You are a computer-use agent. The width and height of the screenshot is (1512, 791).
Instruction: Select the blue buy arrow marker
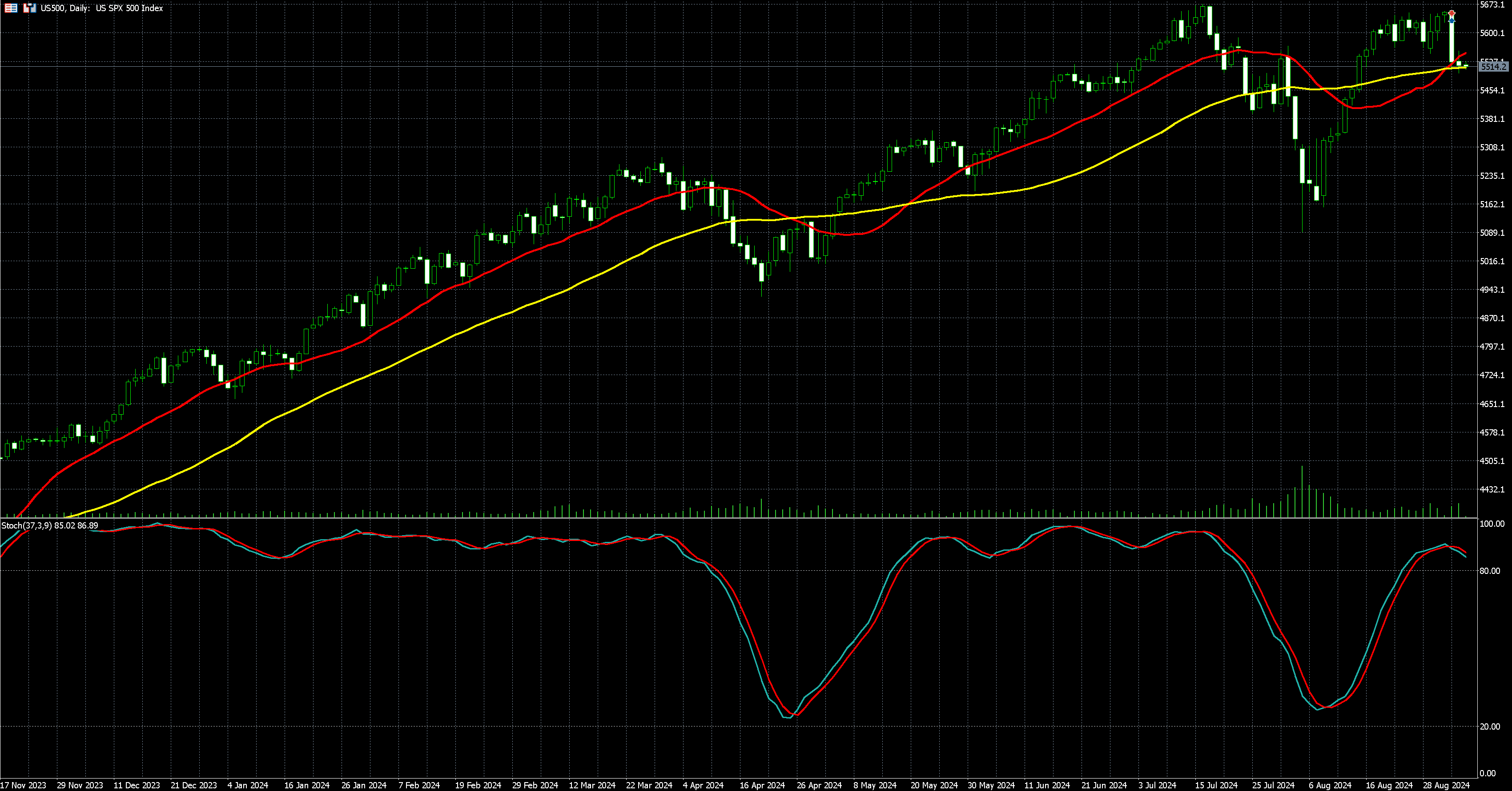(1452, 20)
